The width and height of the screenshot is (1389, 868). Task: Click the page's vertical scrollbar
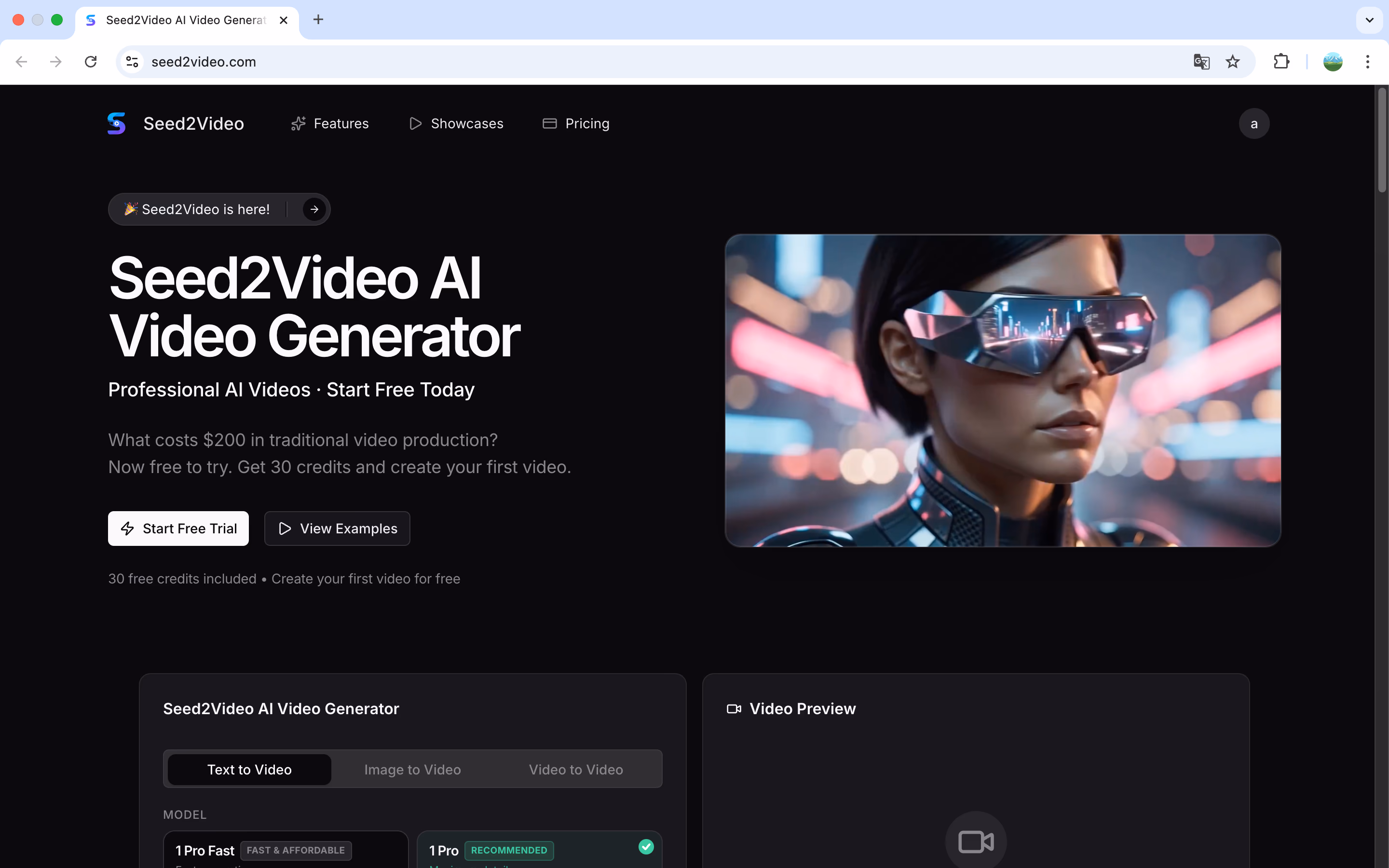pos(1382,141)
